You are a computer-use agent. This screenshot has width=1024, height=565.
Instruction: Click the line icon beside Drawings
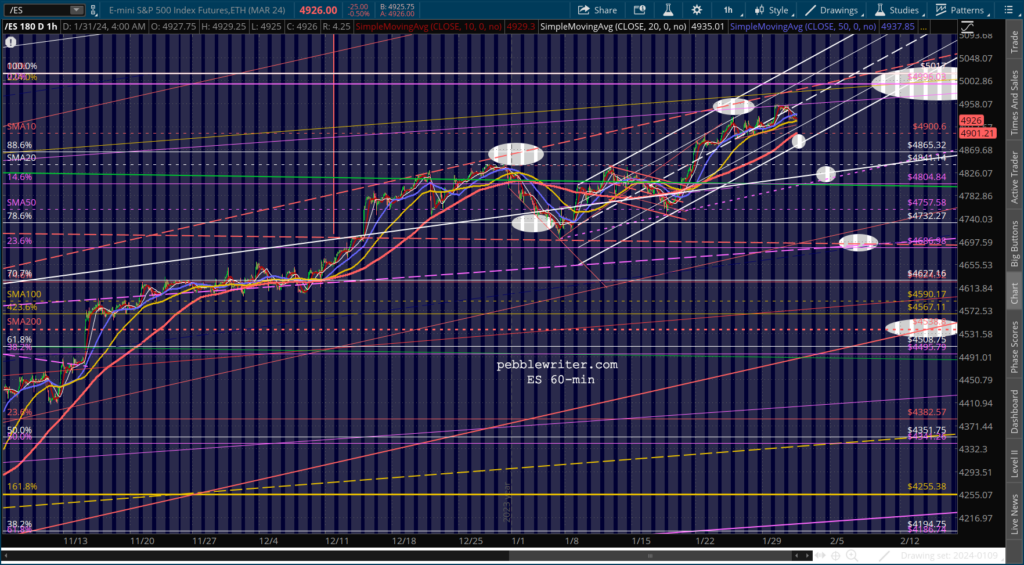coord(810,10)
